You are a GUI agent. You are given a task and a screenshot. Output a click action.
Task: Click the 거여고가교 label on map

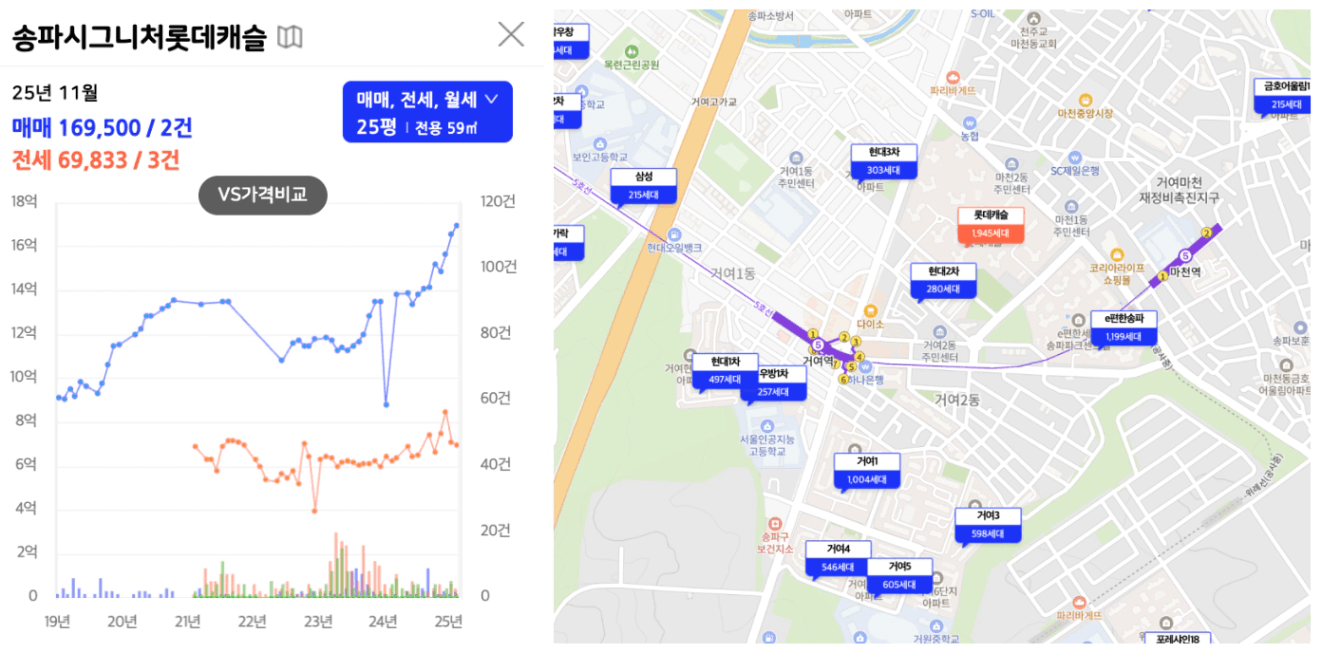click(713, 101)
